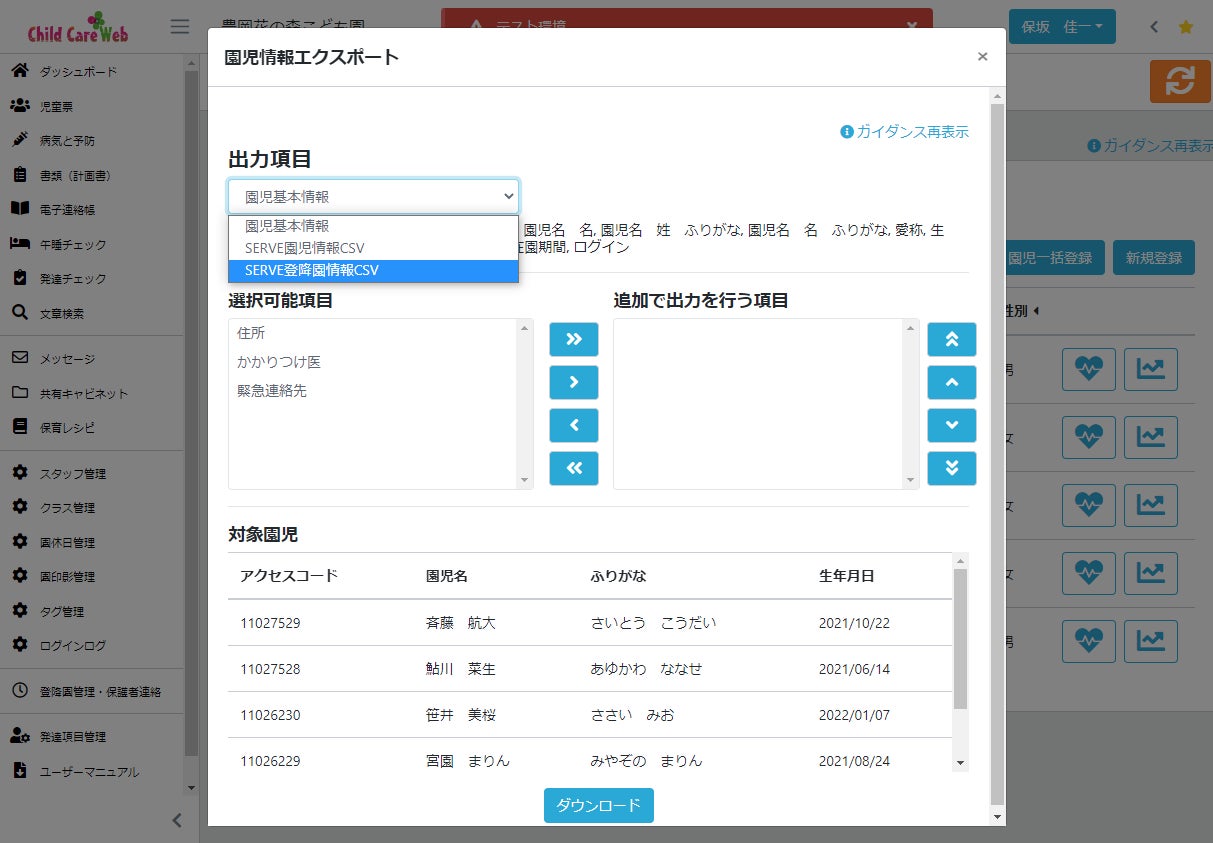Click the magnifier icon beside 文章検索

pos(19,312)
